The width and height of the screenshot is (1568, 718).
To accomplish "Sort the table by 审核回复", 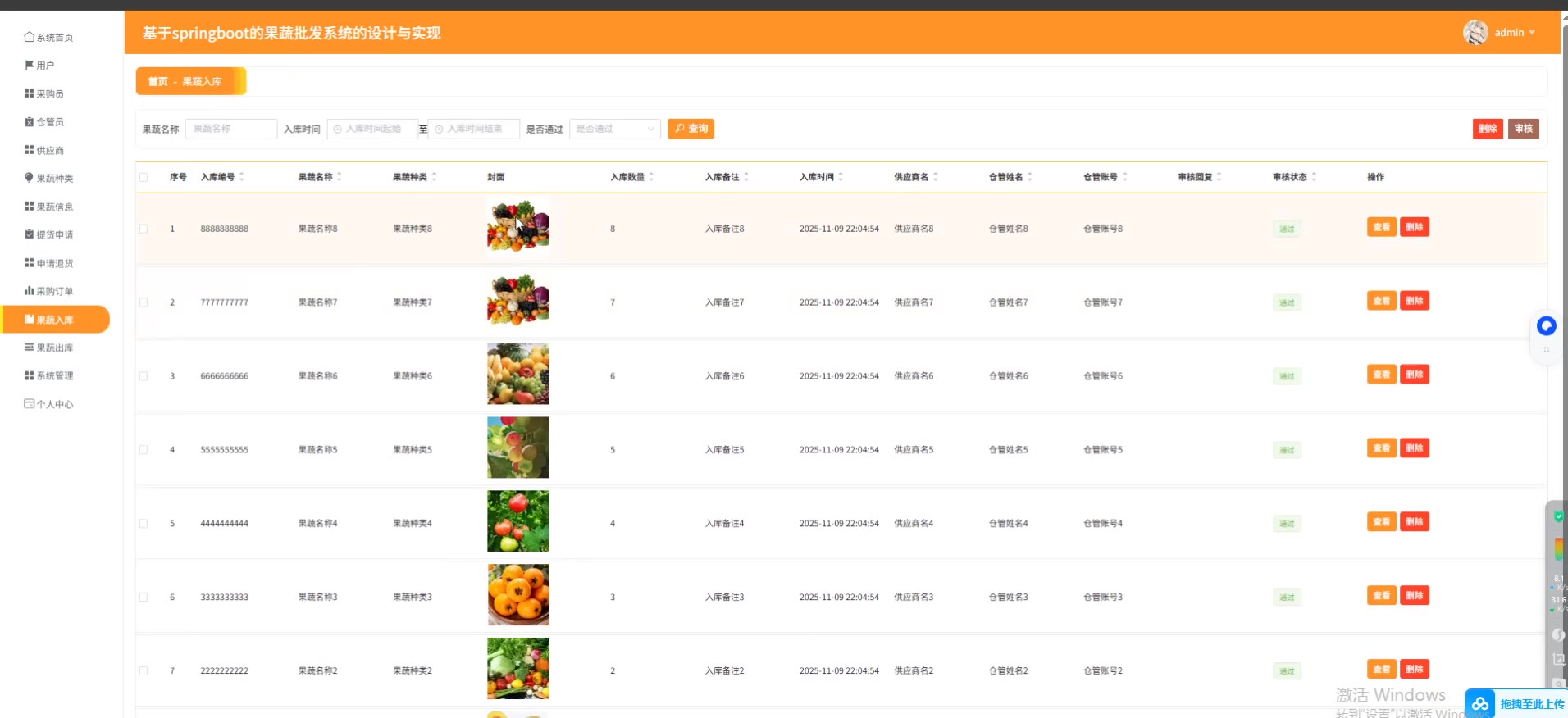I will [x=1219, y=177].
